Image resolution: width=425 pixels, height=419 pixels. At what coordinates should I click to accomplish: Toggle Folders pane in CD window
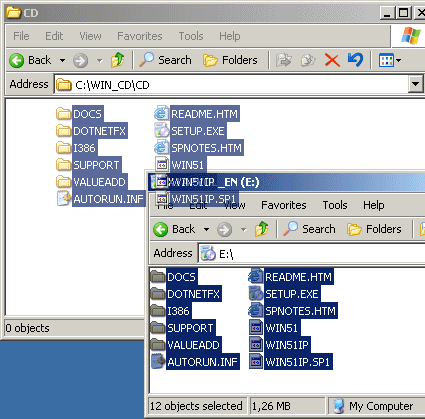230,60
